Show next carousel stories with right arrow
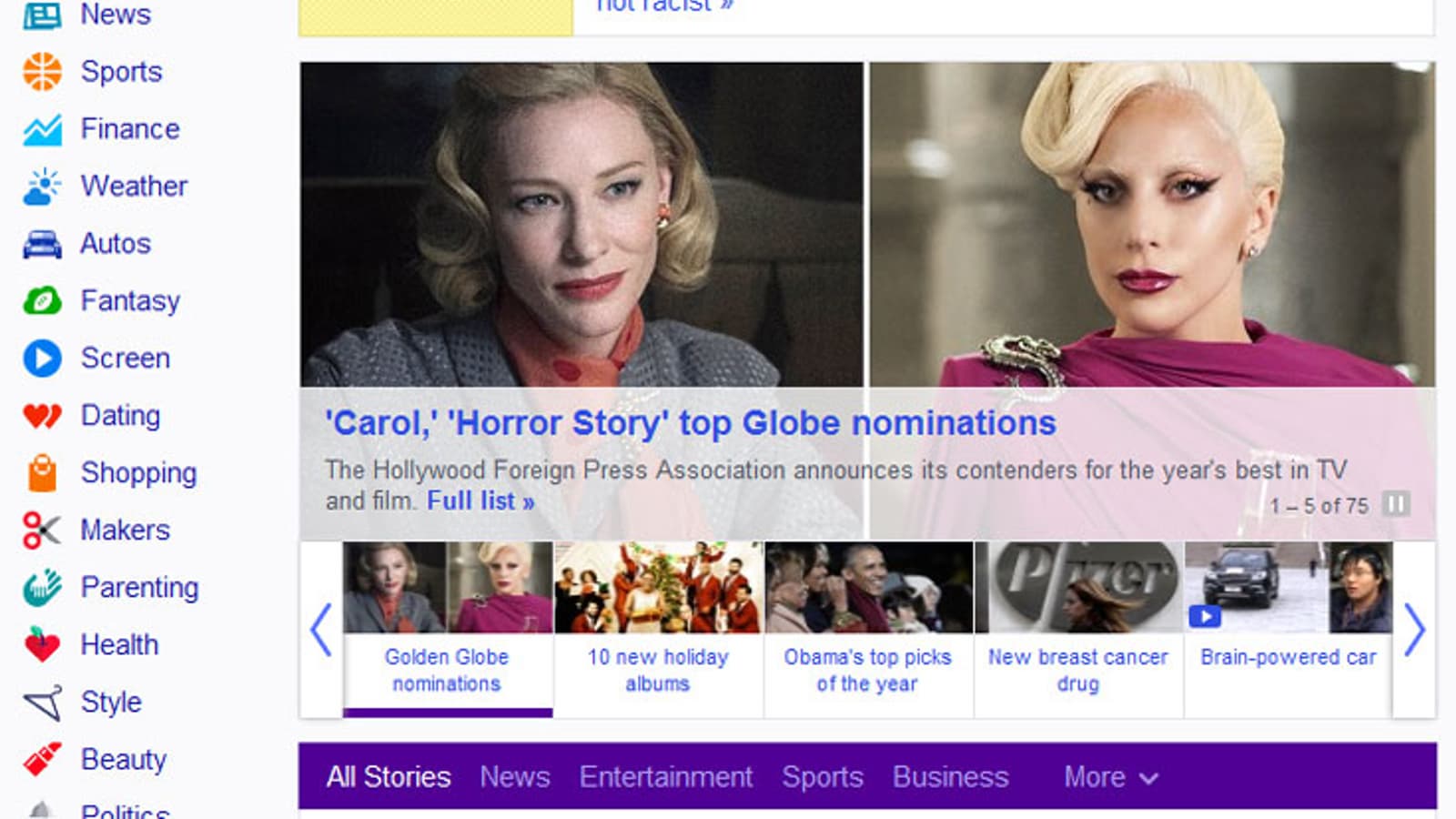Image resolution: width=1456 pixels, height=819 pixels. 1414,630
